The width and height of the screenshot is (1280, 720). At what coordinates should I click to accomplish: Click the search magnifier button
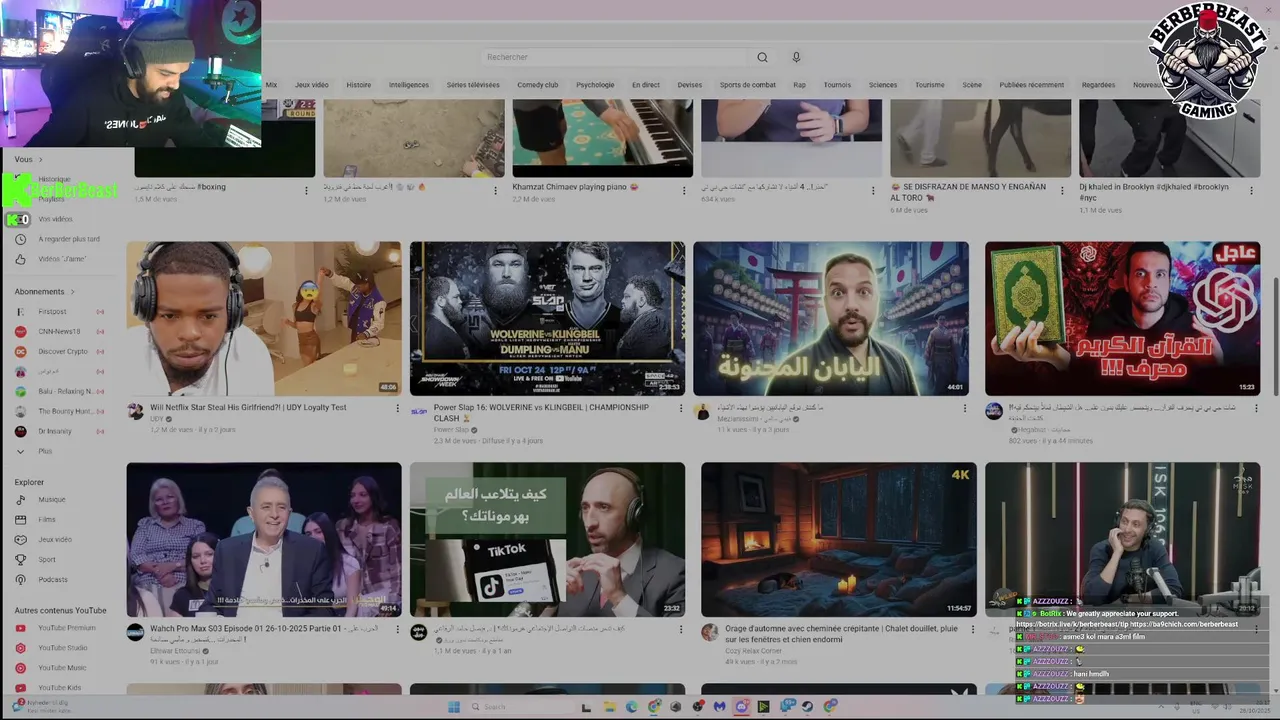click(762, 57)
